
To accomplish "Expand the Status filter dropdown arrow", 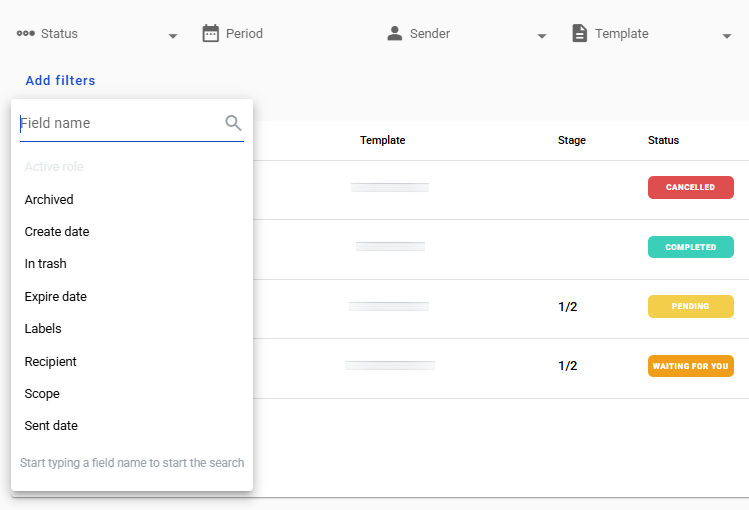I will (173, 36).
